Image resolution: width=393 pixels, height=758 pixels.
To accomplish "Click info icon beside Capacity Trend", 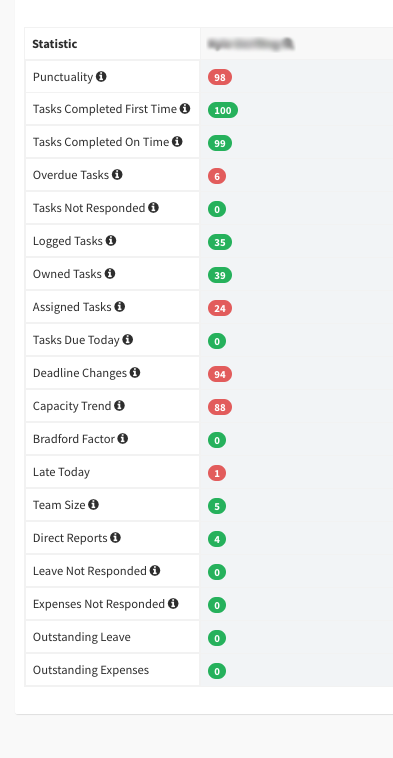I will click(x=119, y=406).
